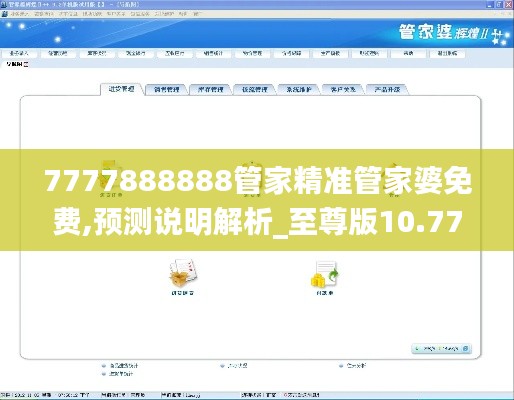The width and height of the screenshot is (514, 400).
Task: Switch to the 产品升级 tab
Action: tap(387, 89)
